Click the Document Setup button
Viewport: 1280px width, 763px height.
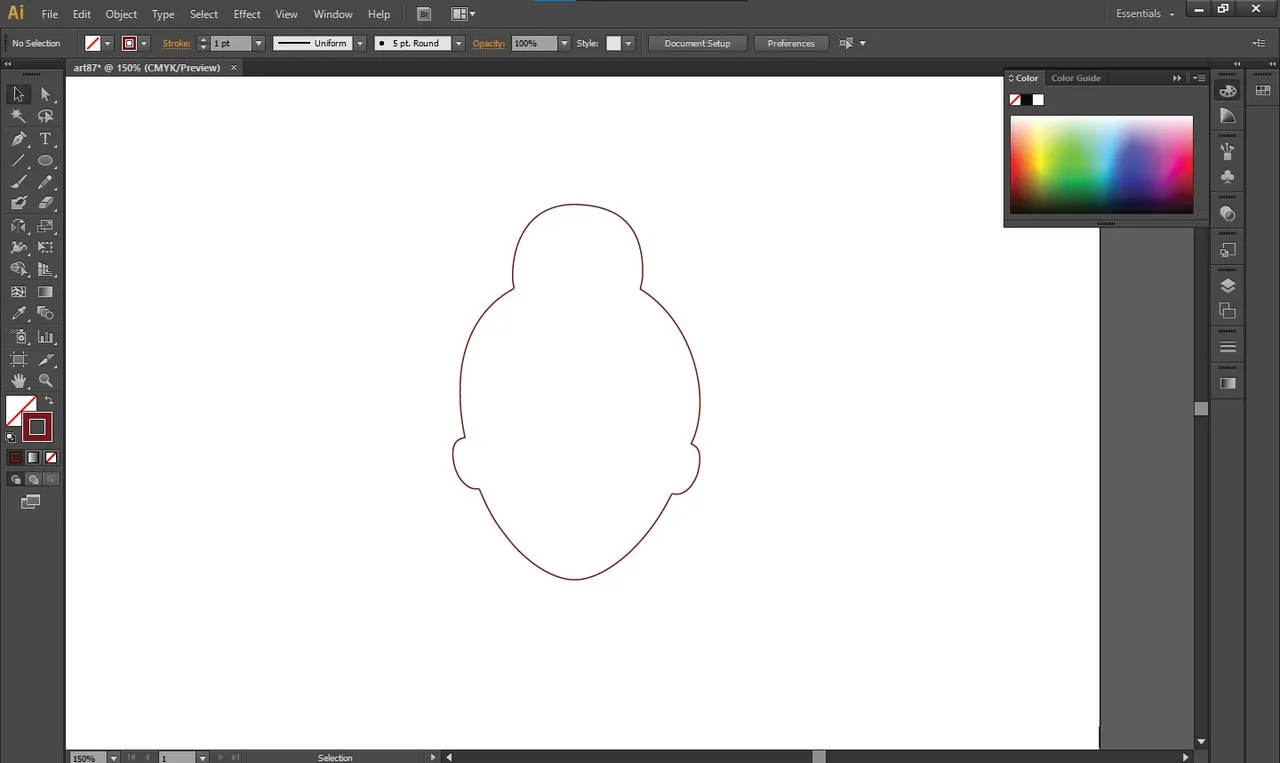click(x=697, y=43)
